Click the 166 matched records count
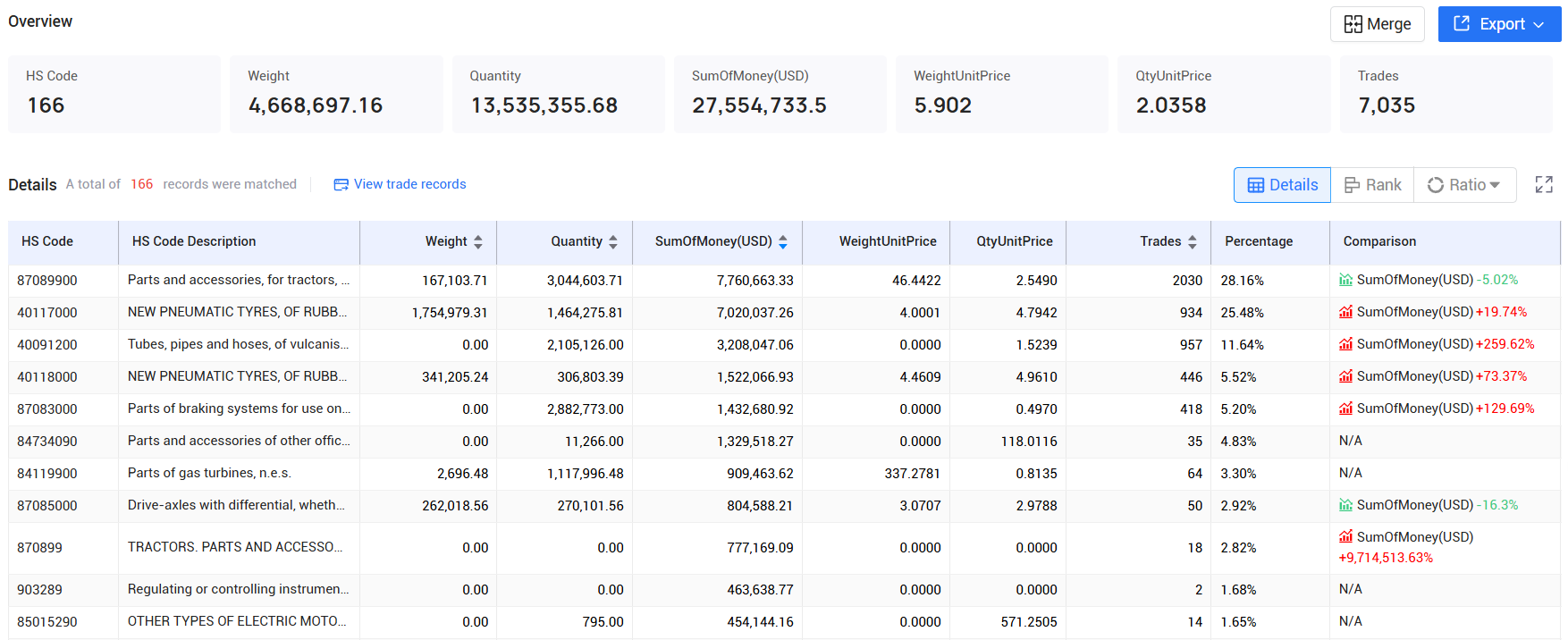The height and width of the screenshot is (640, 1568). coord(141,184)
